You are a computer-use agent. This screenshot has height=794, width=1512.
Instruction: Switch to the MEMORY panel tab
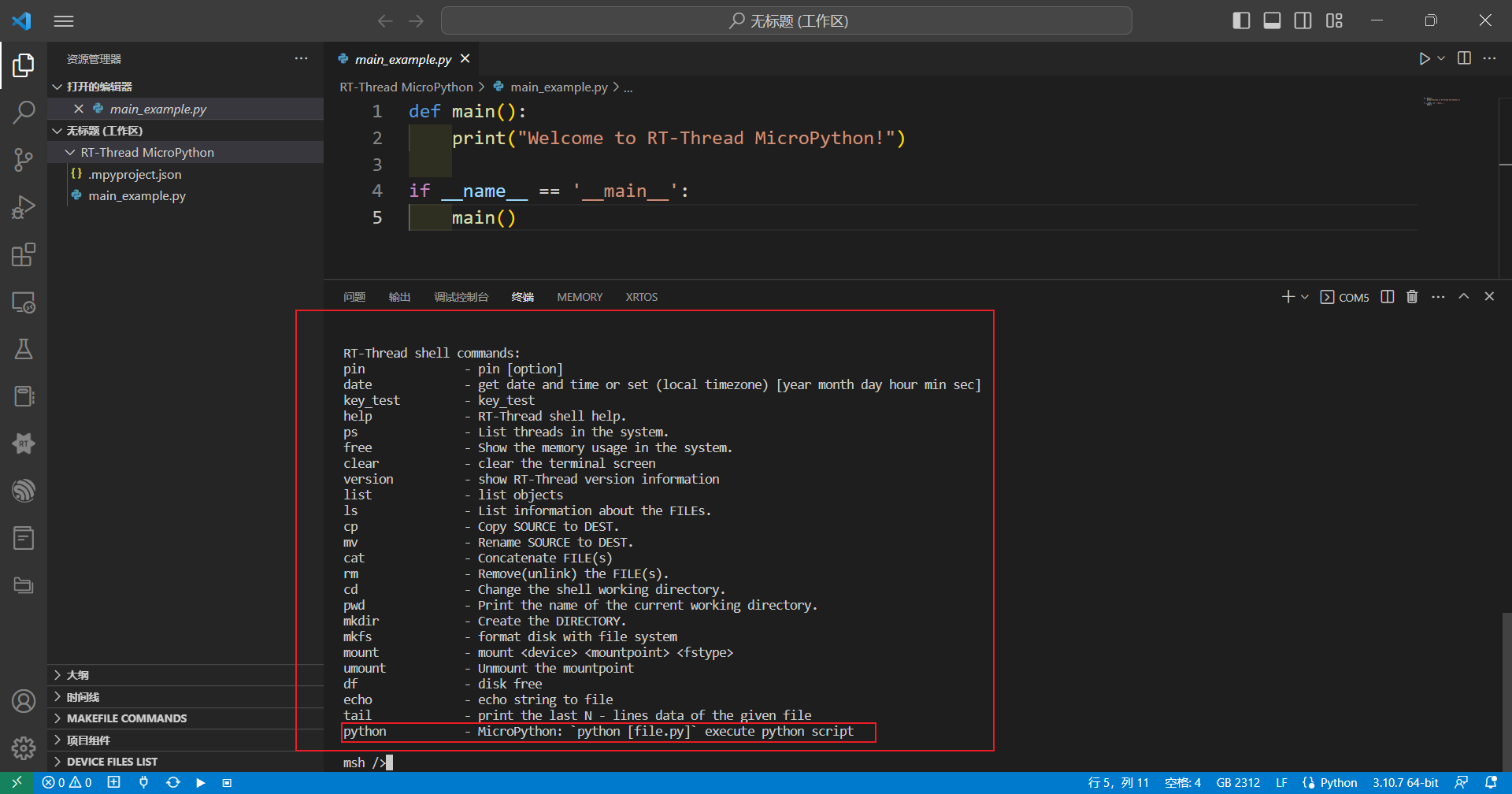click(x=580, y=297)
